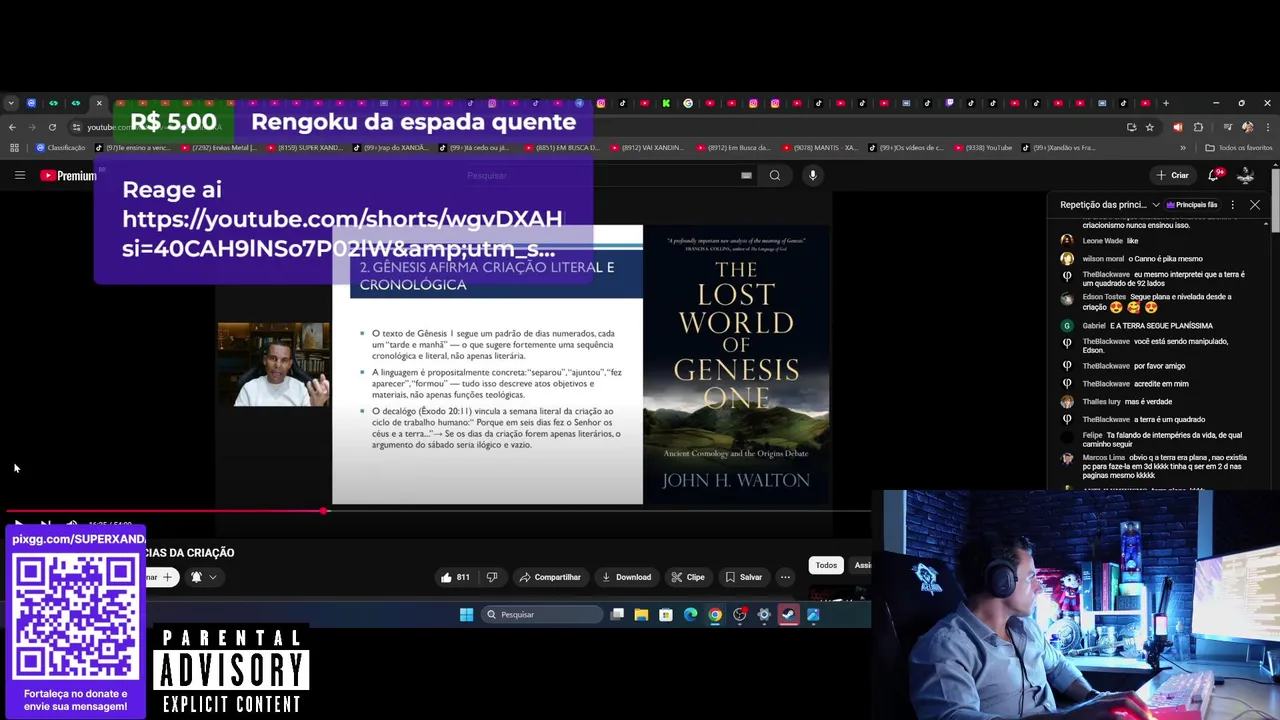Open Chrome media controls icon
Image resolution: width=1280 pixels, height=720 pixels.
[1226, 127]
